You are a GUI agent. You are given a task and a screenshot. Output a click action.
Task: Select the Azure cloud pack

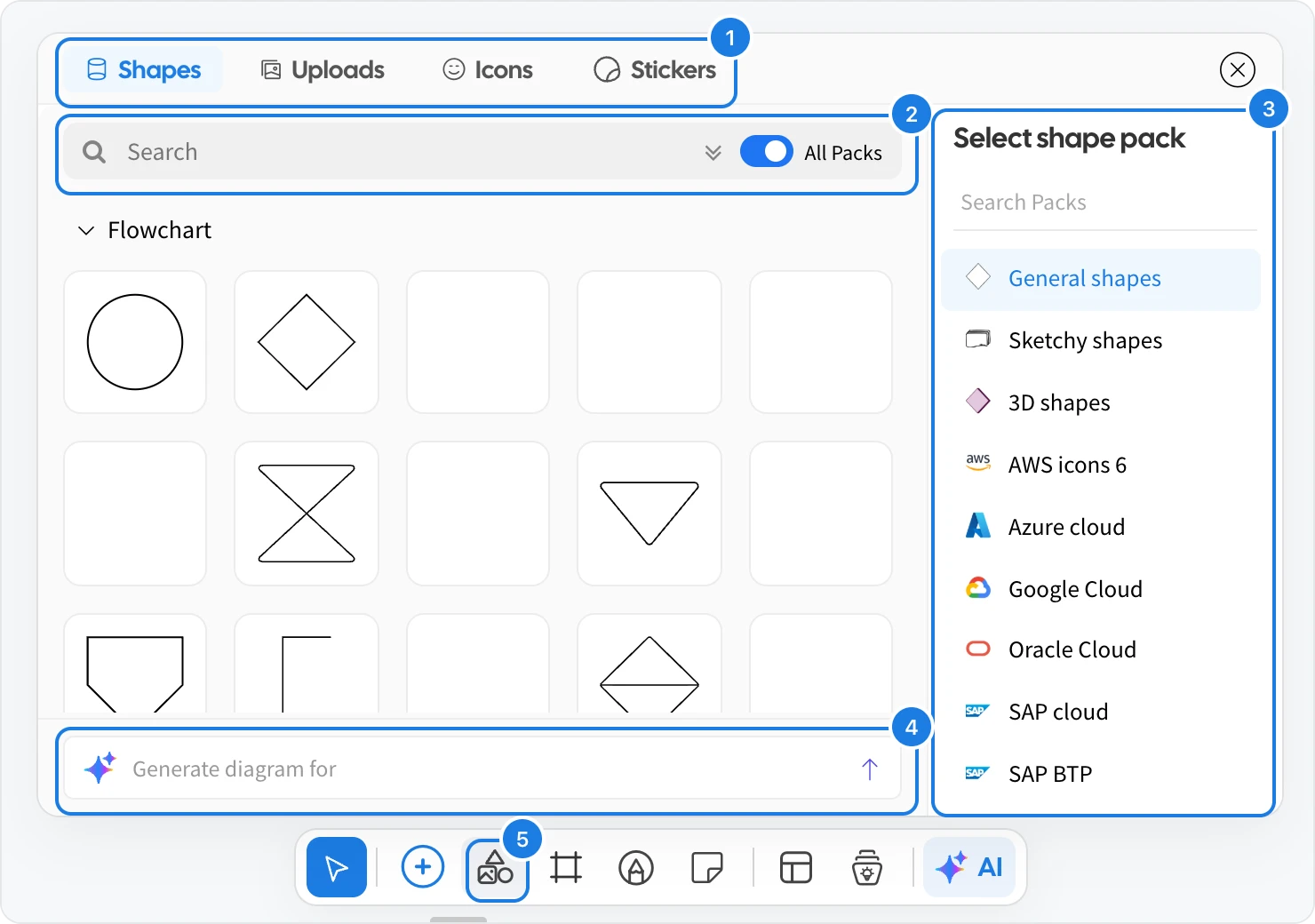pos(1101,528)
